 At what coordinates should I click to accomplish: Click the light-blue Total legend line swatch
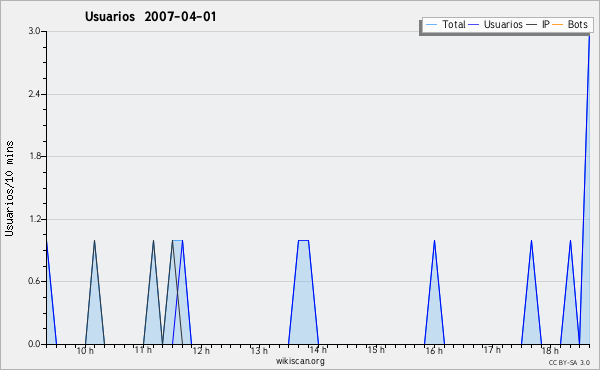[431, 25]
